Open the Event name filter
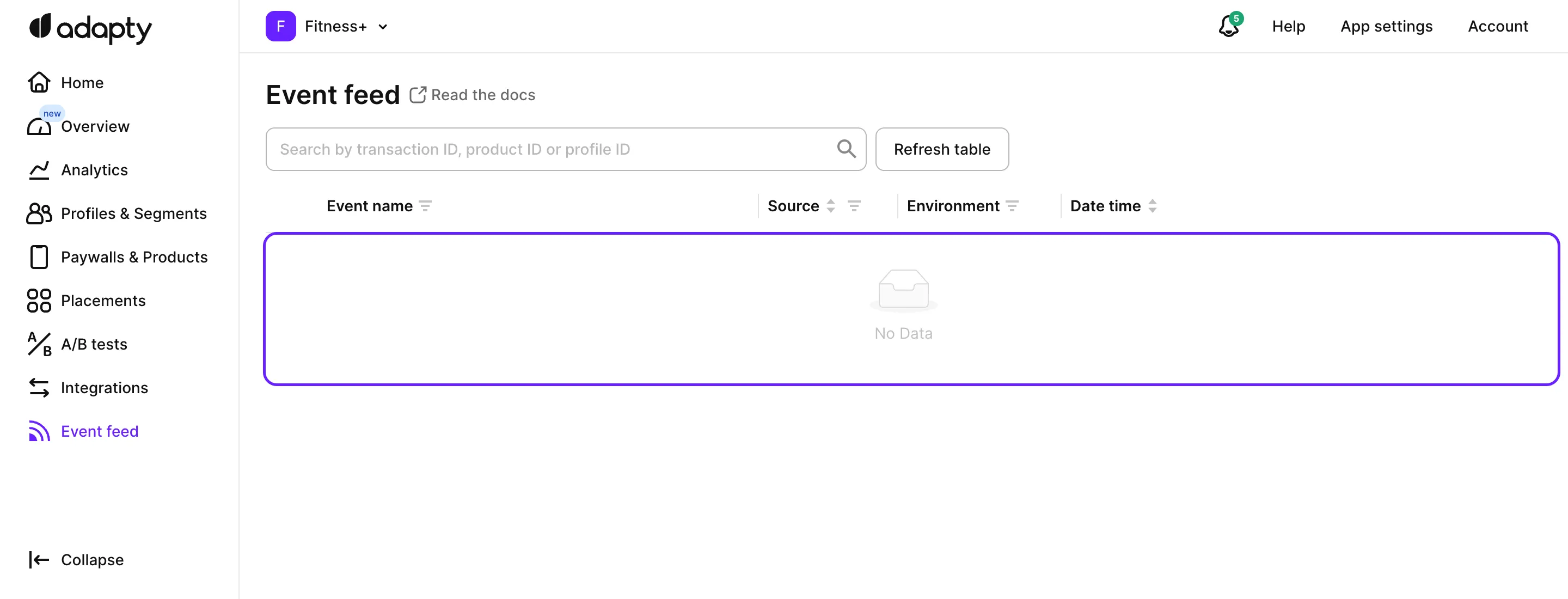This screenshot has height=599, width=1568. click(425, 206)
